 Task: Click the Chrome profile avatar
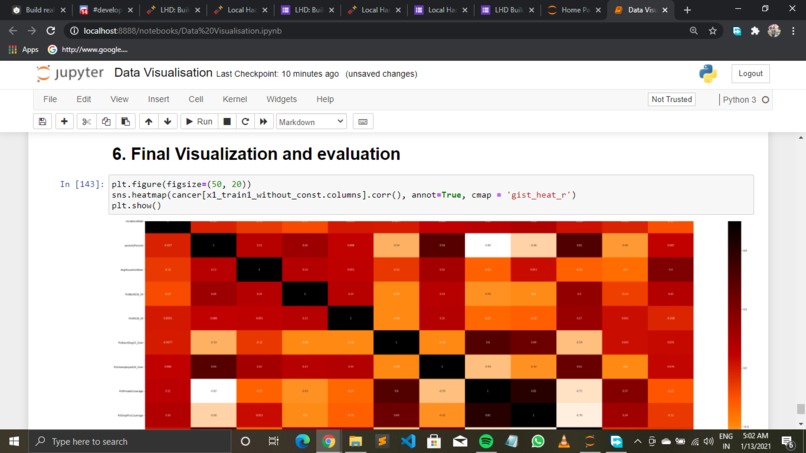(x=774, y=31)
